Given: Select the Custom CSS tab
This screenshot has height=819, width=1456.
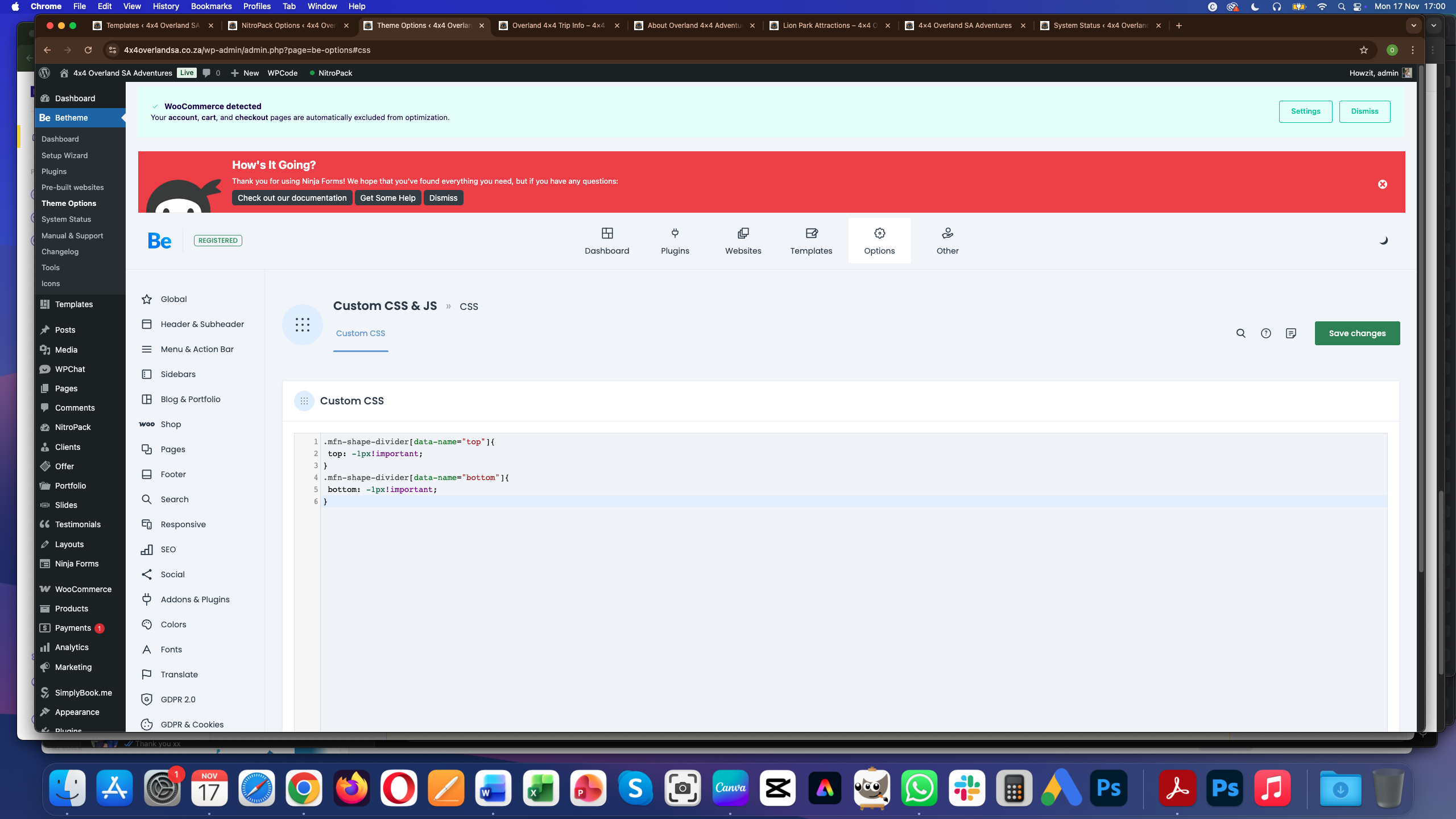Looking at the screenshot, I should [x=360, y=333].
